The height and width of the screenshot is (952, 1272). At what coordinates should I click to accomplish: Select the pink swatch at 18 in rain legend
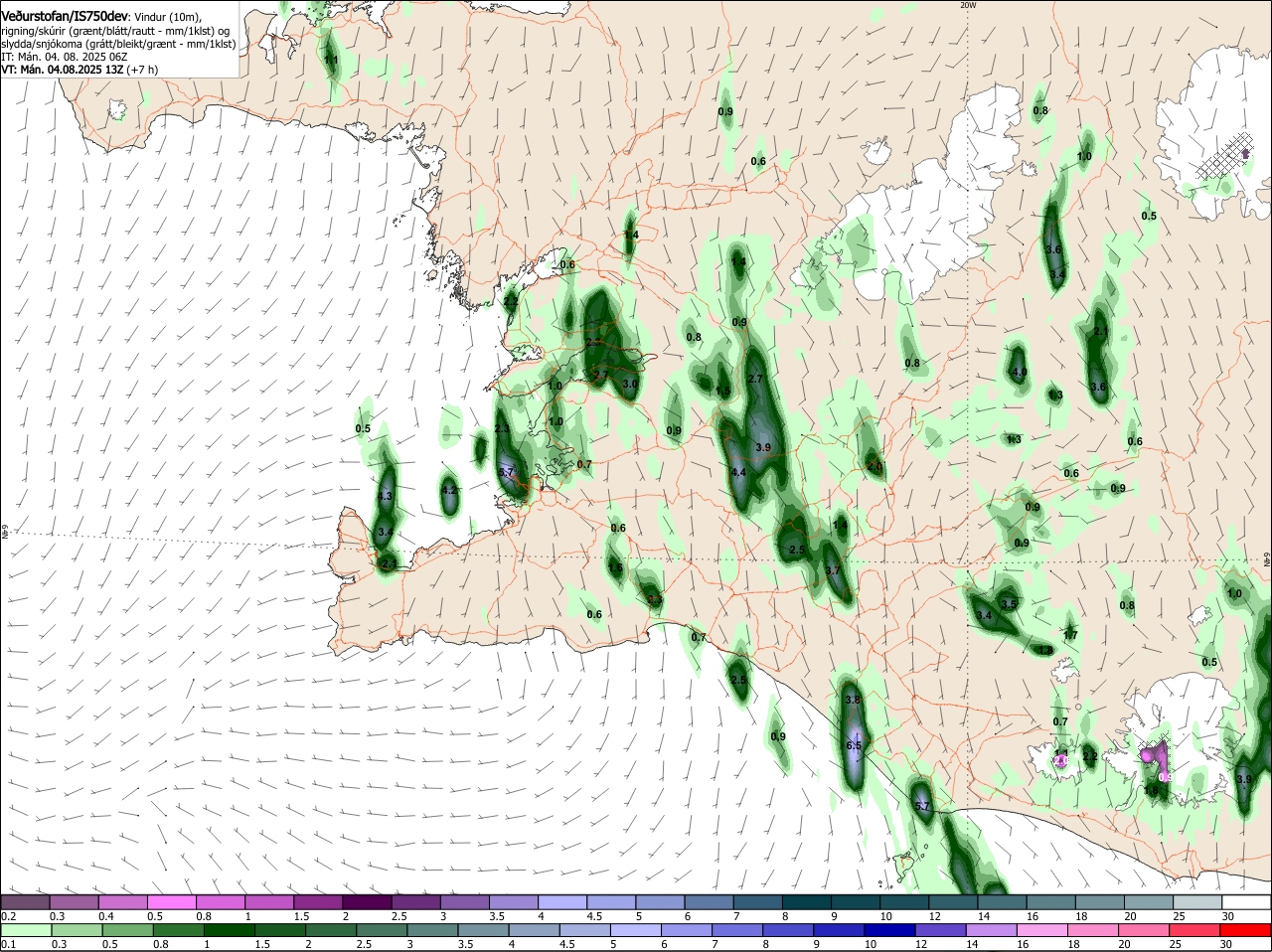pos(1092,930)
